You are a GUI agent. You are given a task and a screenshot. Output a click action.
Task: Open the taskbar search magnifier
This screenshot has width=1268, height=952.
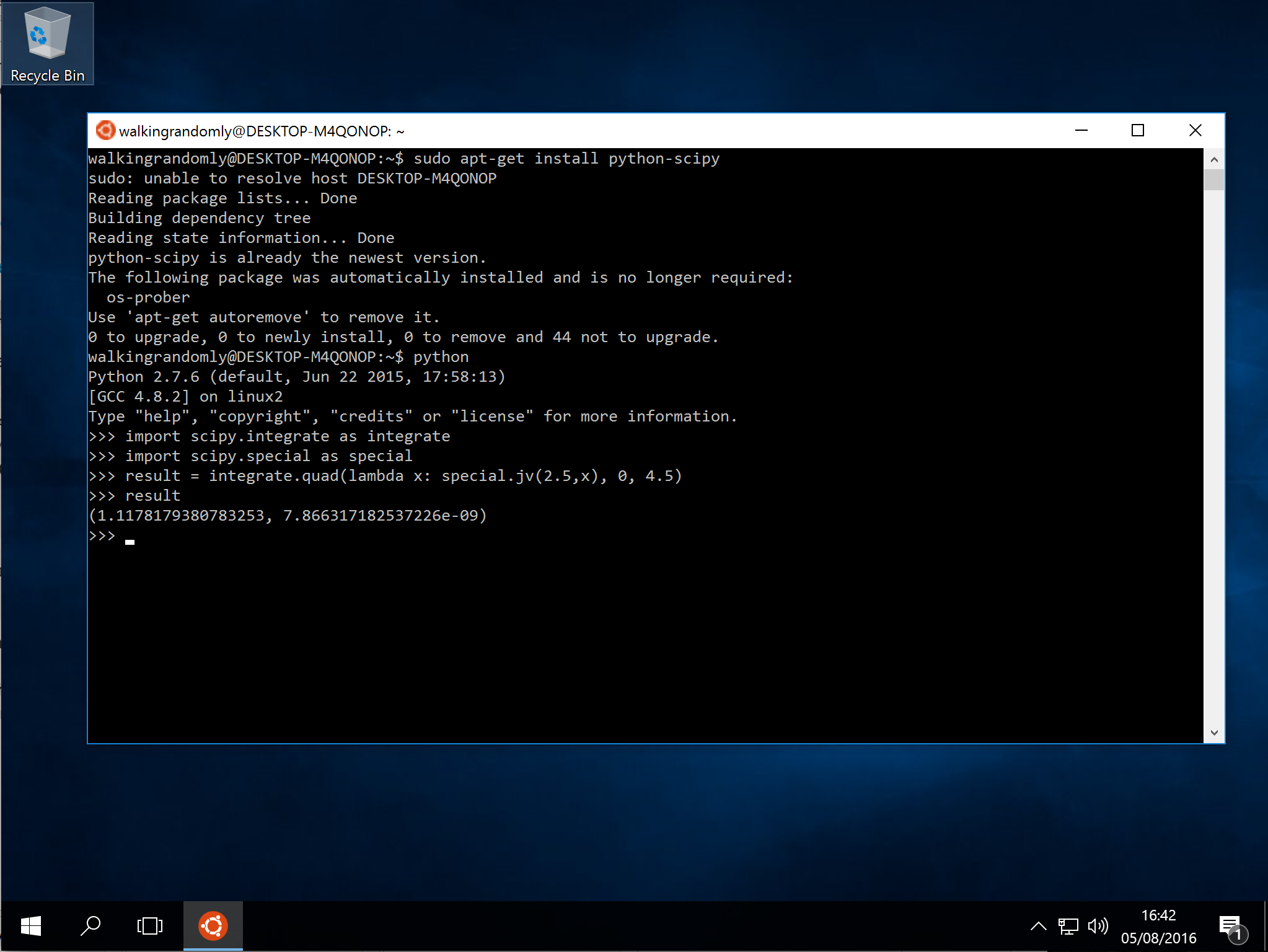pos(90,926)
